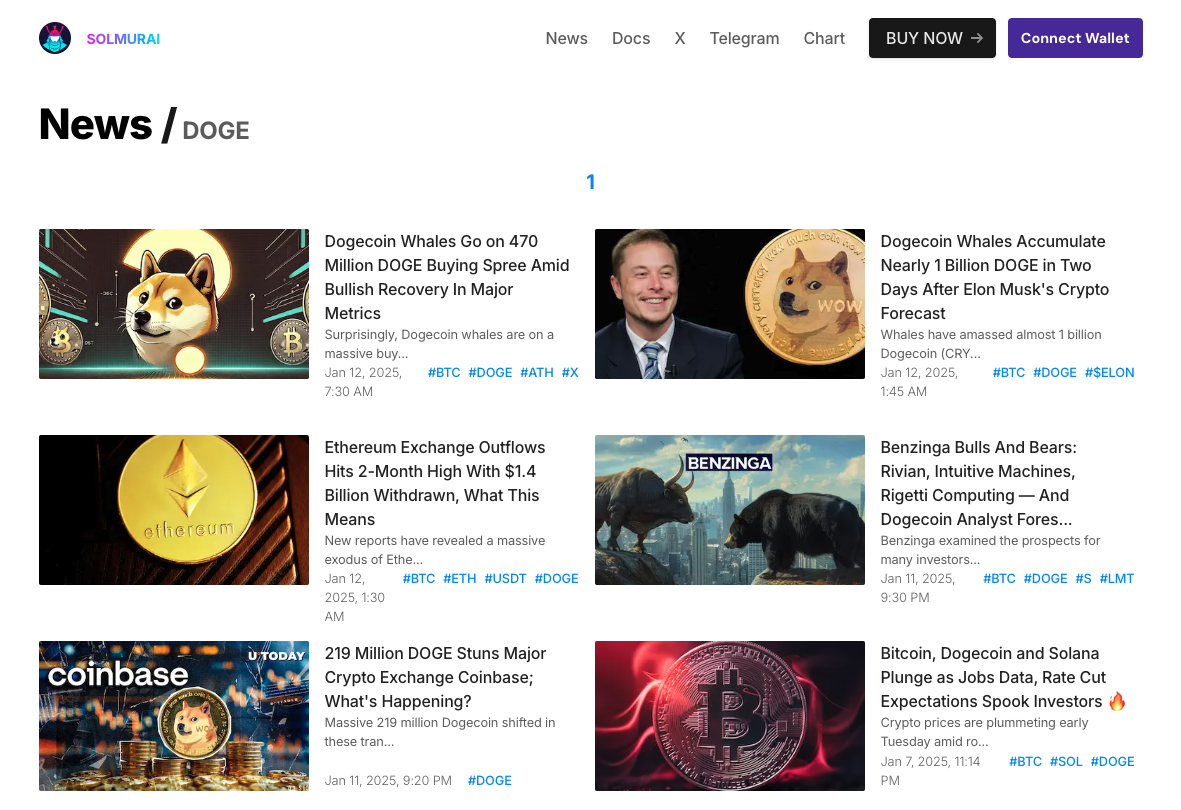Open the Chart navigation link
This screenshot has height=810, width=1181.
click(824, 38)
